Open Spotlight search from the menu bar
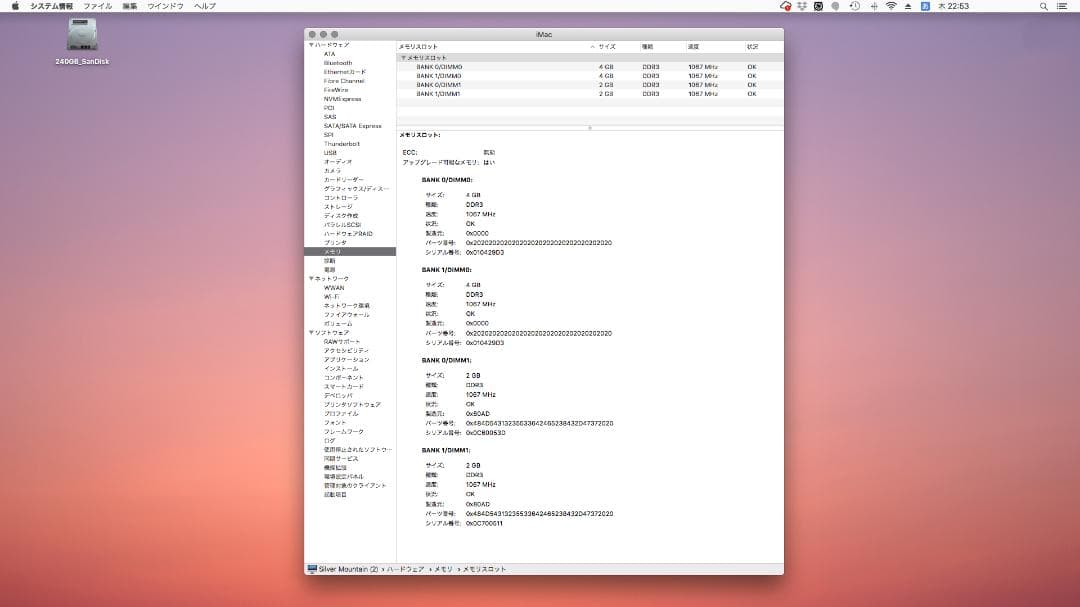This screenshot has width=1080, height=607. pos(1042,6)
